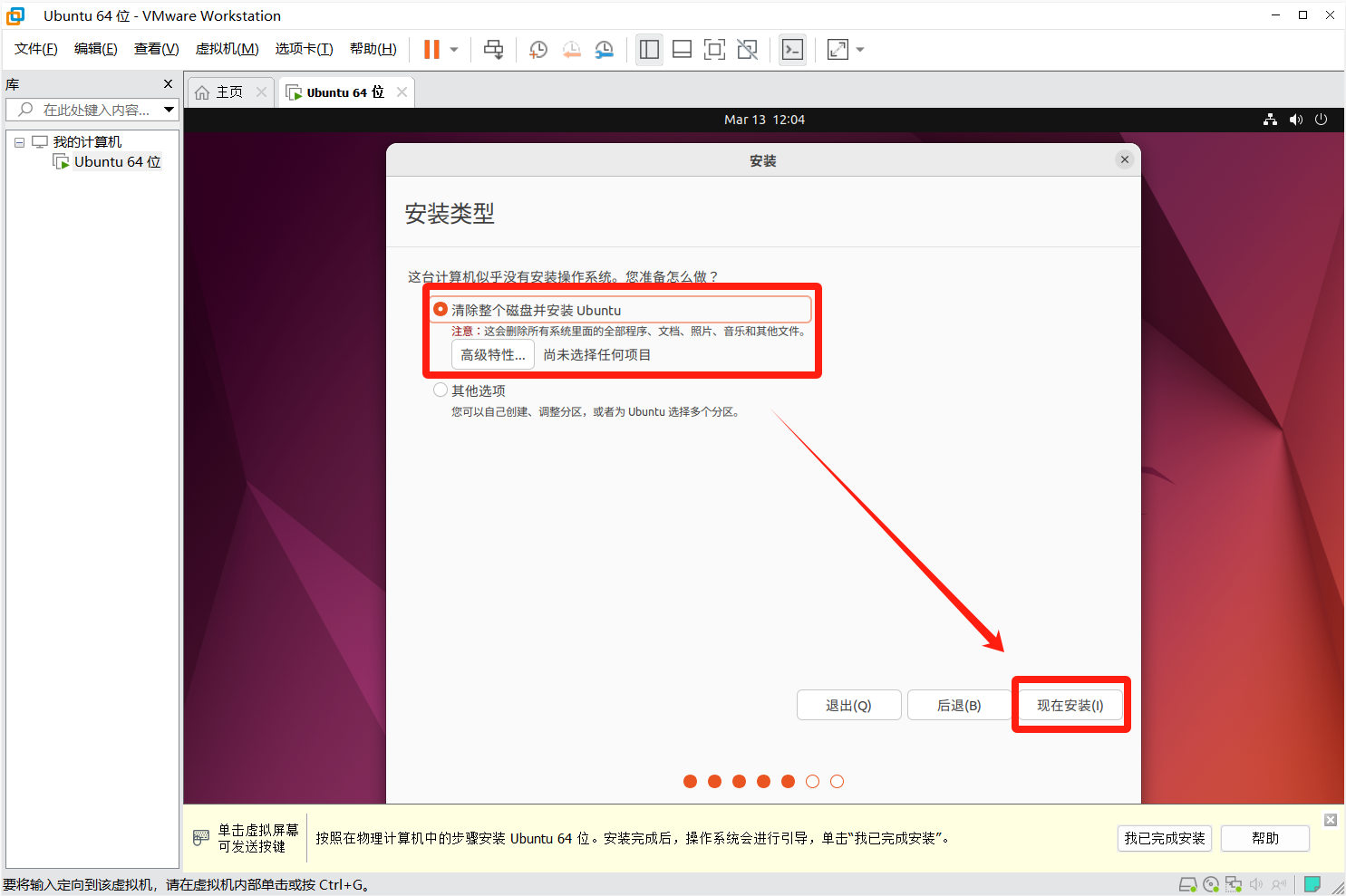
Task: Expand the library search box dropdown
Action: (169, 110)
